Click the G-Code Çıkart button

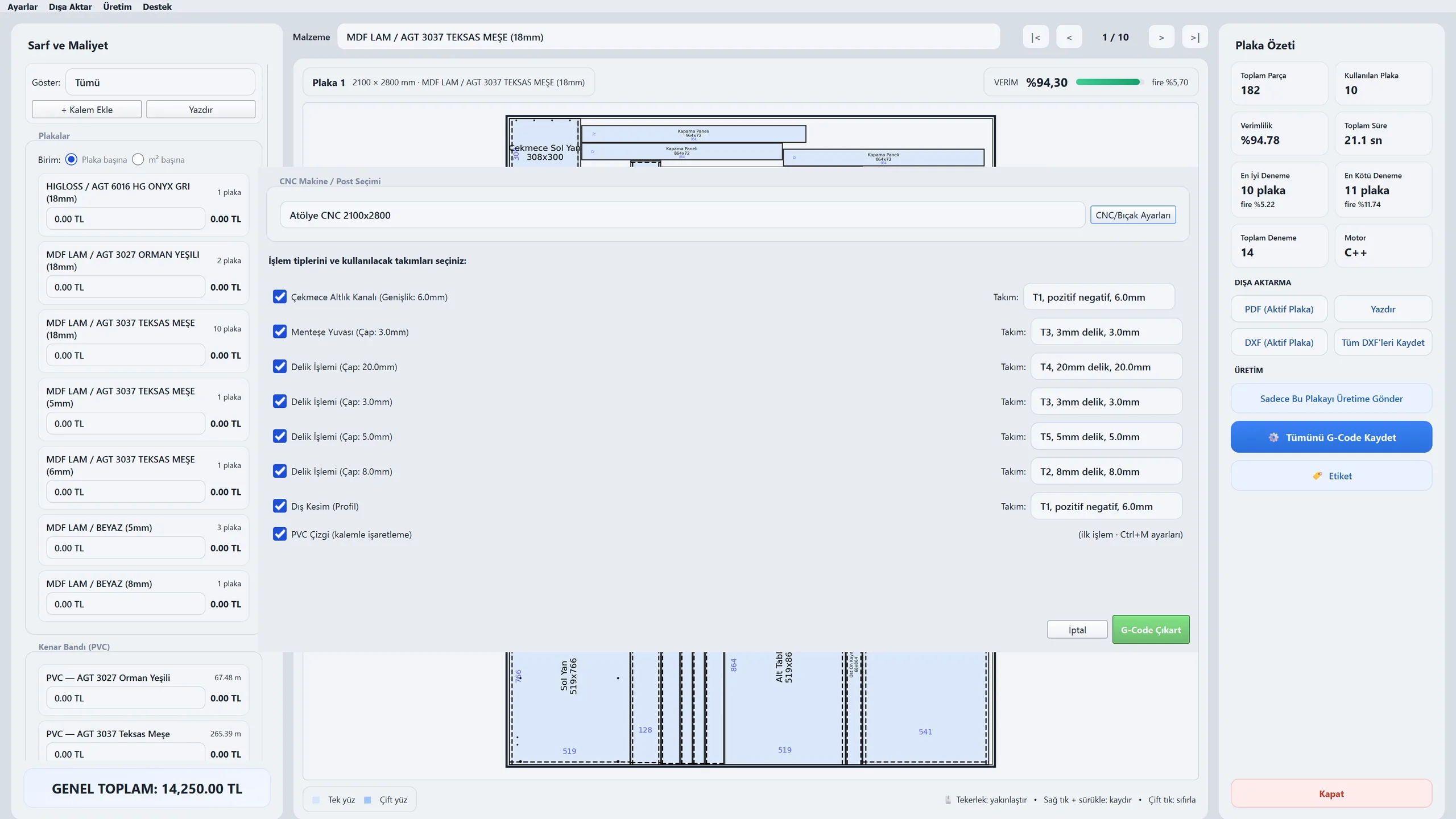pos(1151,630)
